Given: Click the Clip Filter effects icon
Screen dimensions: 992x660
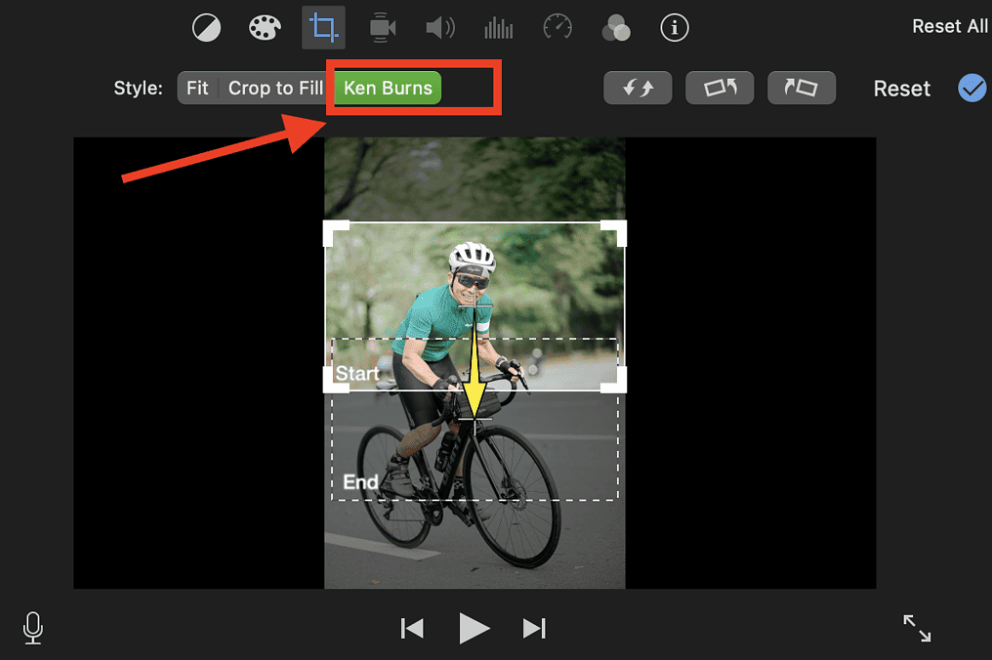Looking at the screenshot, I should pos(616,28).
